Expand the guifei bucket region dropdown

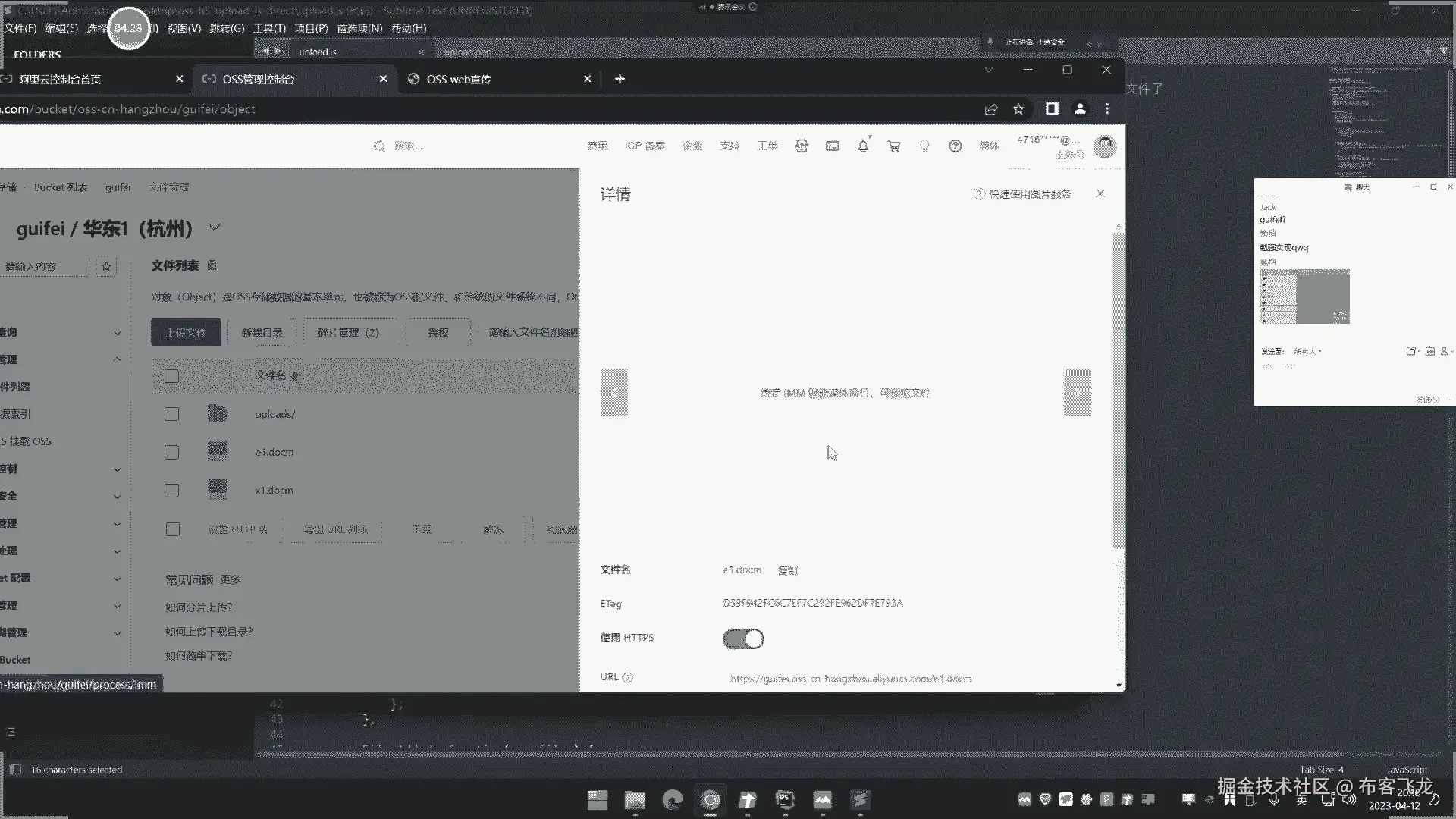[x=215, y=227]
